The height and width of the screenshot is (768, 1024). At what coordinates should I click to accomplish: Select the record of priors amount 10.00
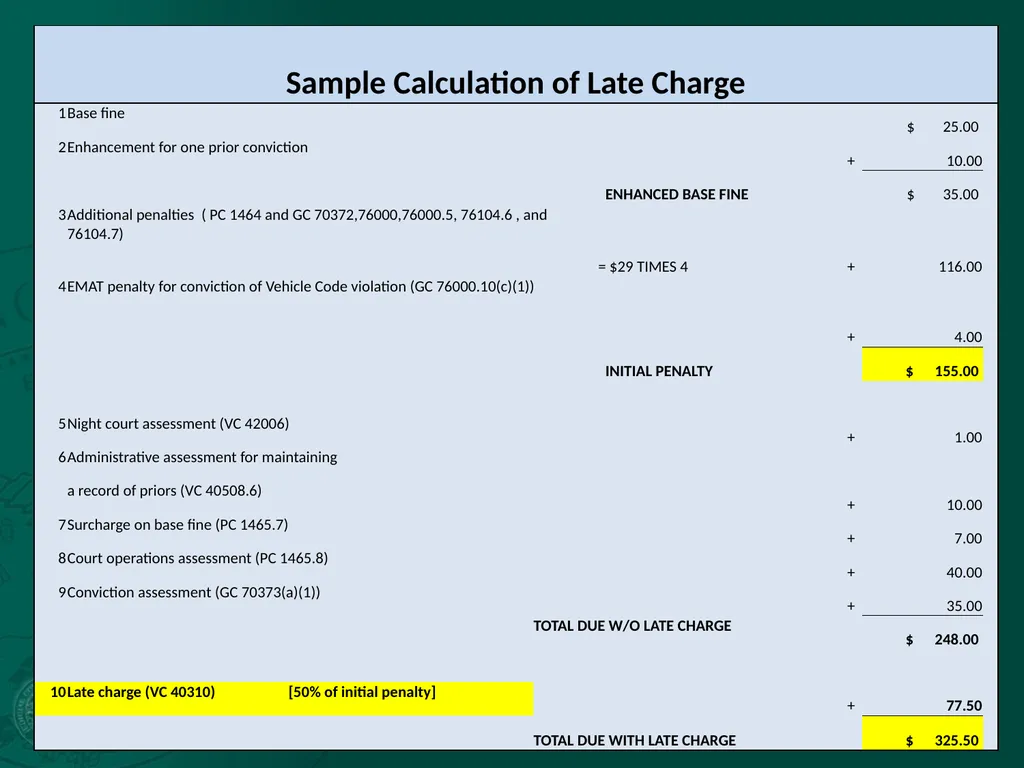point(964,505)
